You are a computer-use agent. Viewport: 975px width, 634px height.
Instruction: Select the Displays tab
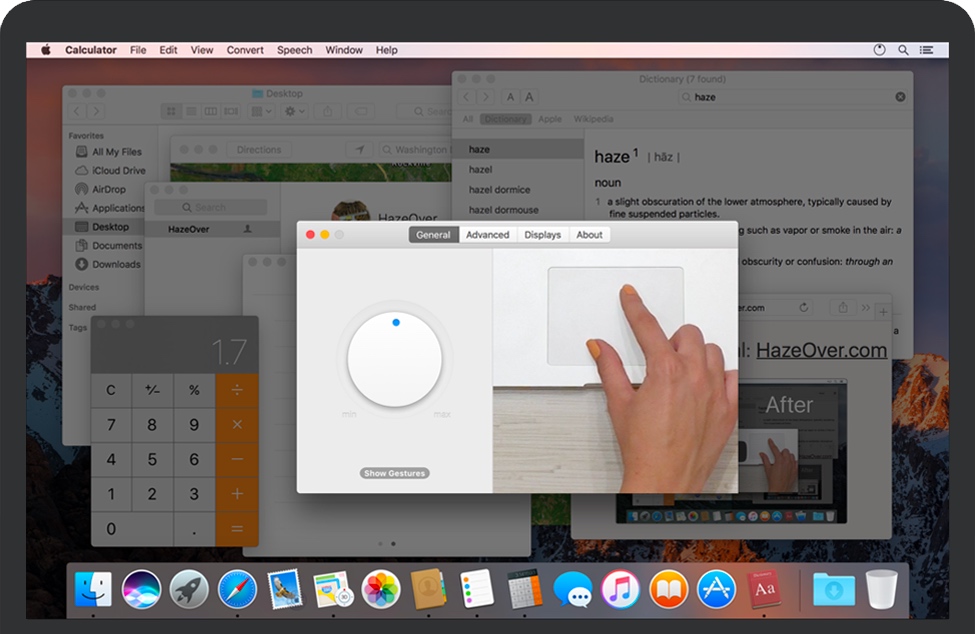(x=543, y=235)
